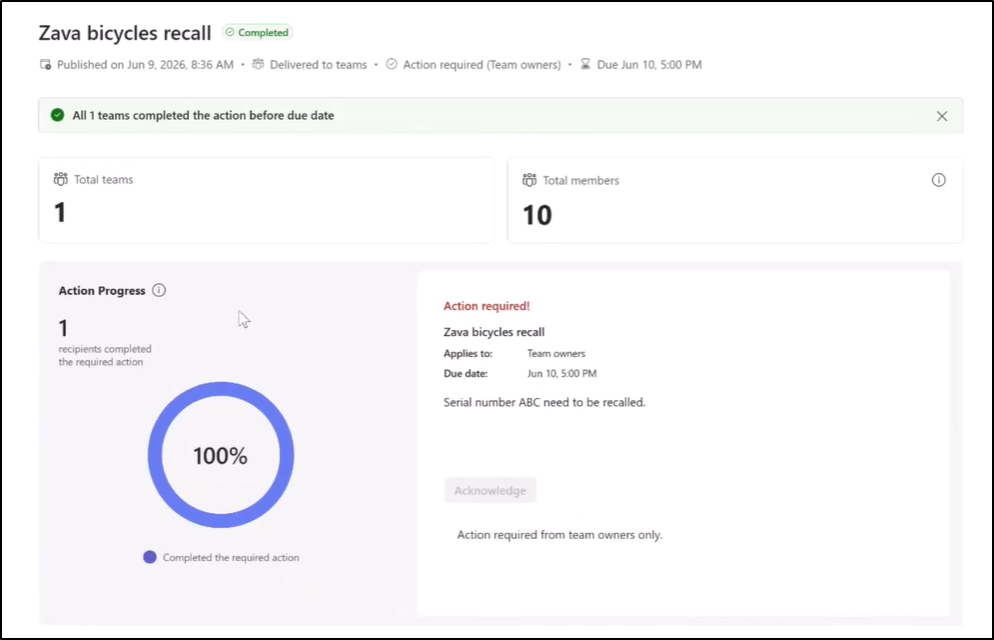Click the 'Jun 10, 5:00 PM' due date value
The width and height of the screenshot is (994, 640).
(x=562, y=374)
